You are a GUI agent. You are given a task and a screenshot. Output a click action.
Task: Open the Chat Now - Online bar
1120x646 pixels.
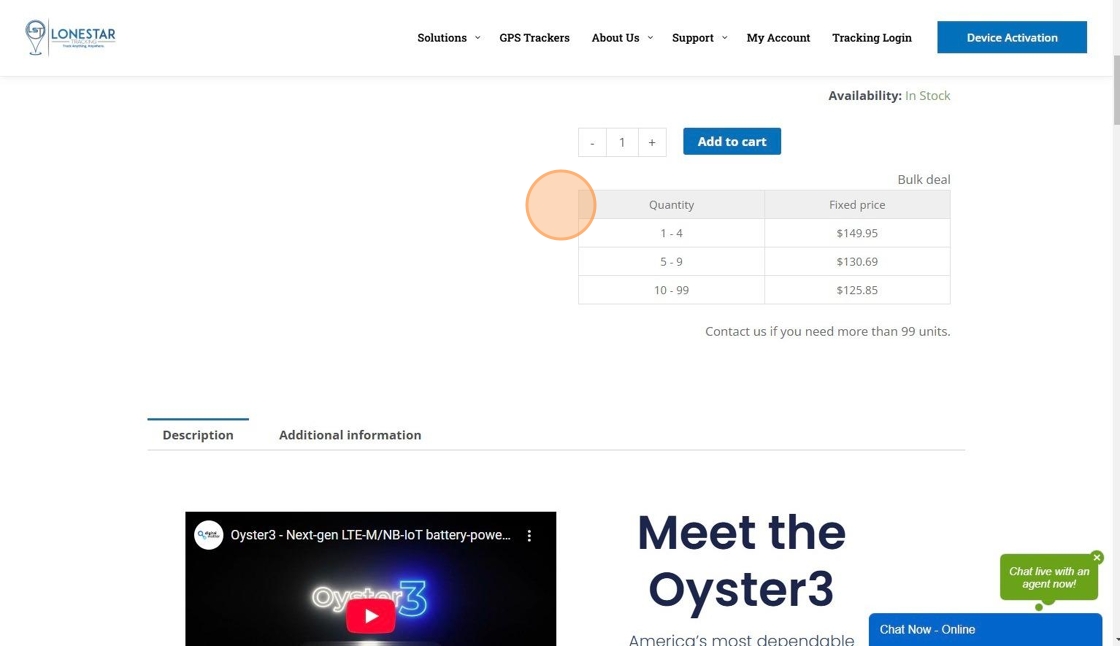pyautogui.click(x=985, y=630)
